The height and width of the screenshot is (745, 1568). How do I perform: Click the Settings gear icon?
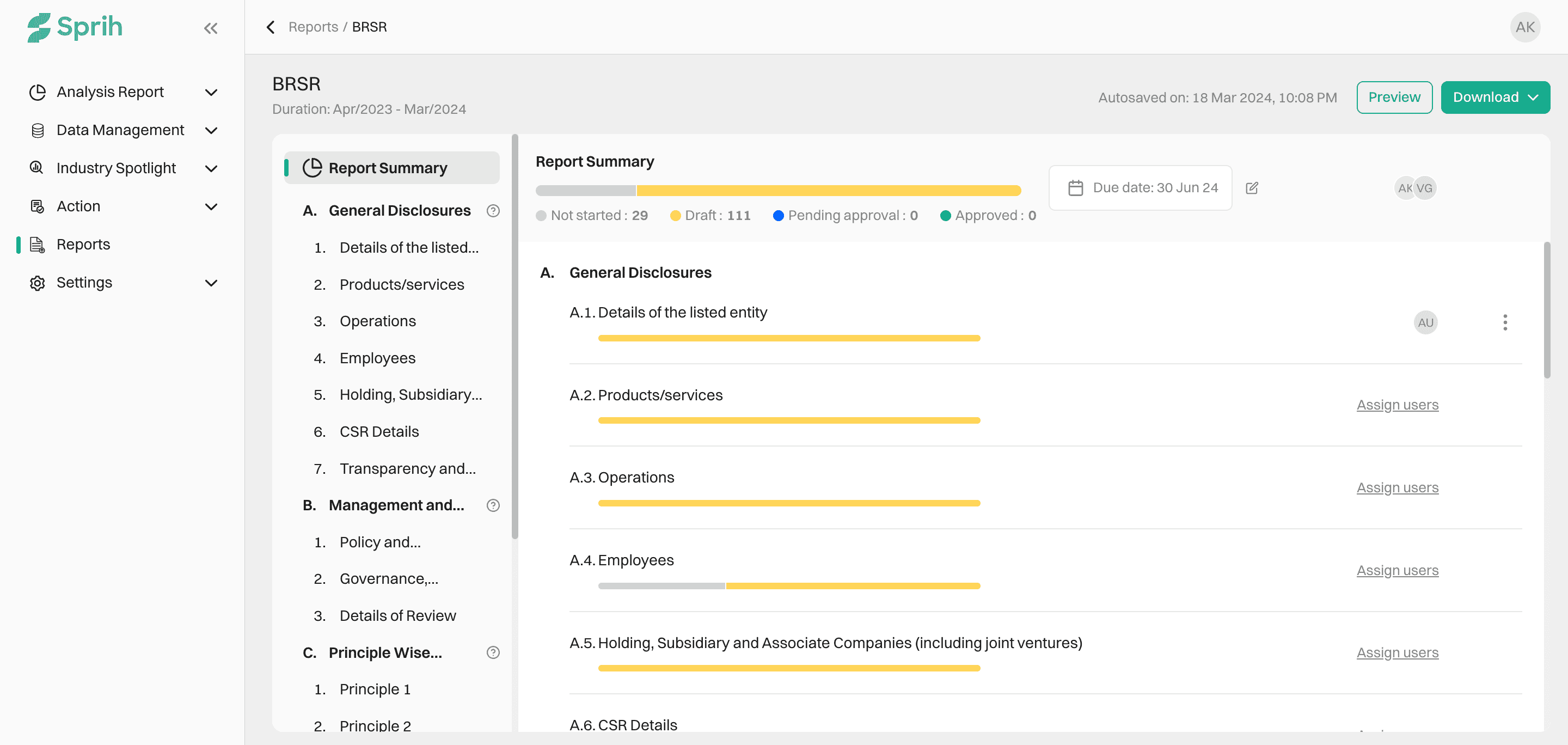[x=38, y=283]
